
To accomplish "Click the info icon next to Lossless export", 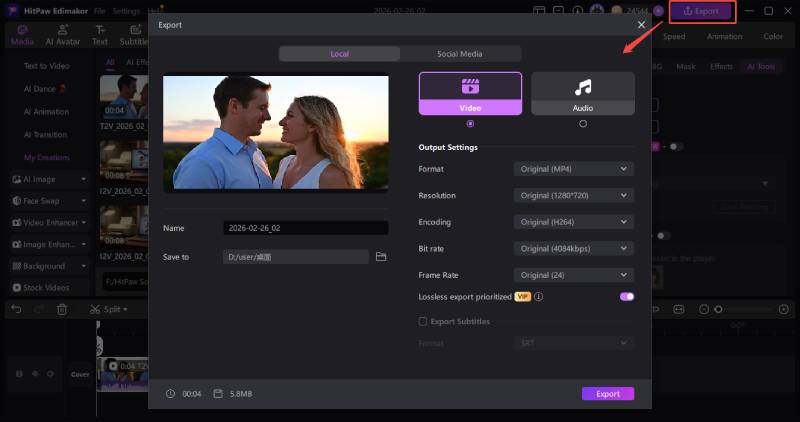I will coord(538,297).
